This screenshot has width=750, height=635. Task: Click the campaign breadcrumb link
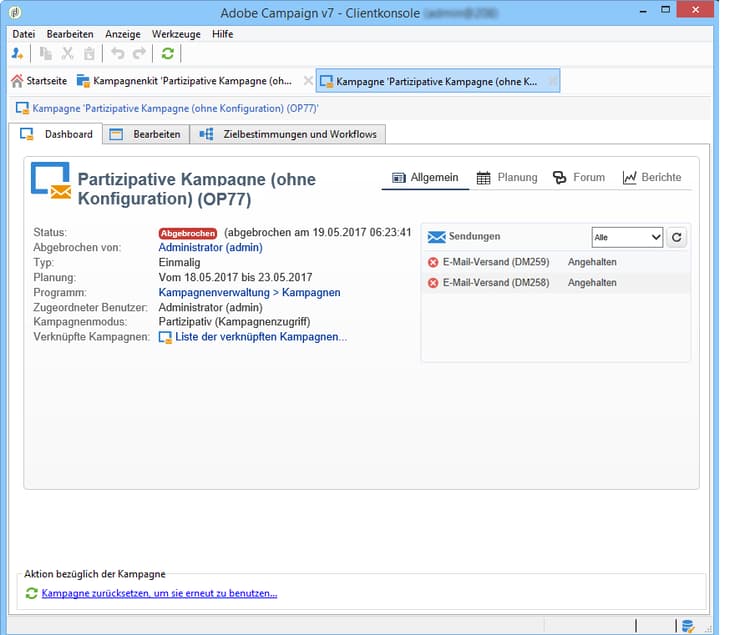pos(175,109)
